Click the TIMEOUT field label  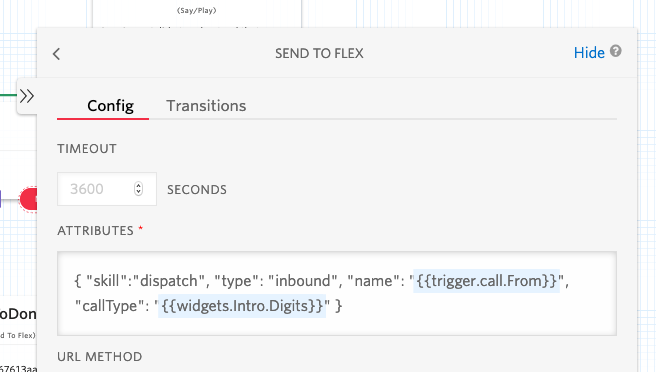(x=87, y=149)
